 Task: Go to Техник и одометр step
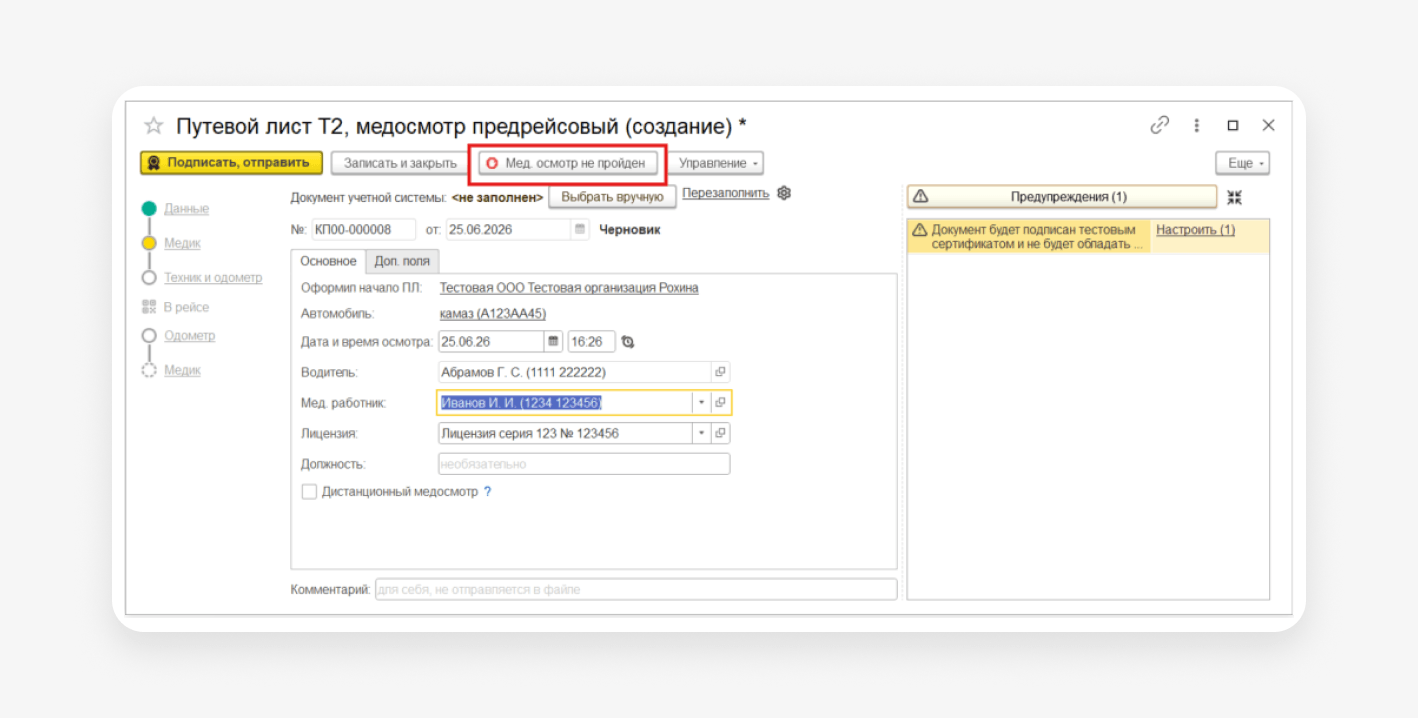point(213,277)
